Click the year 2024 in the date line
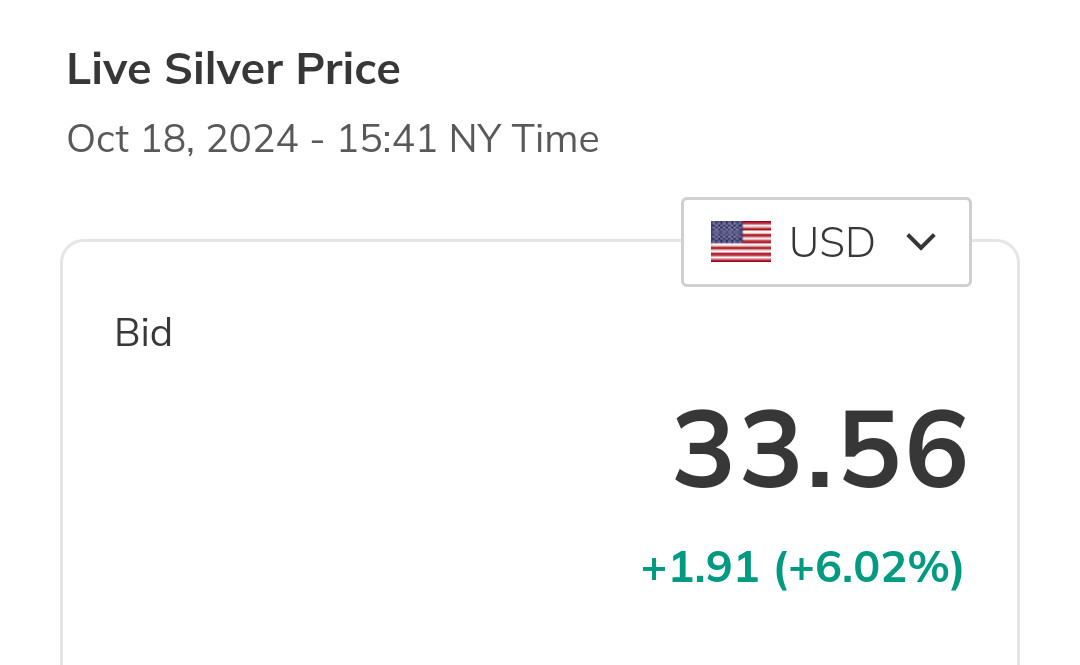Screen dimensions: 1080x665 point(252,139)
